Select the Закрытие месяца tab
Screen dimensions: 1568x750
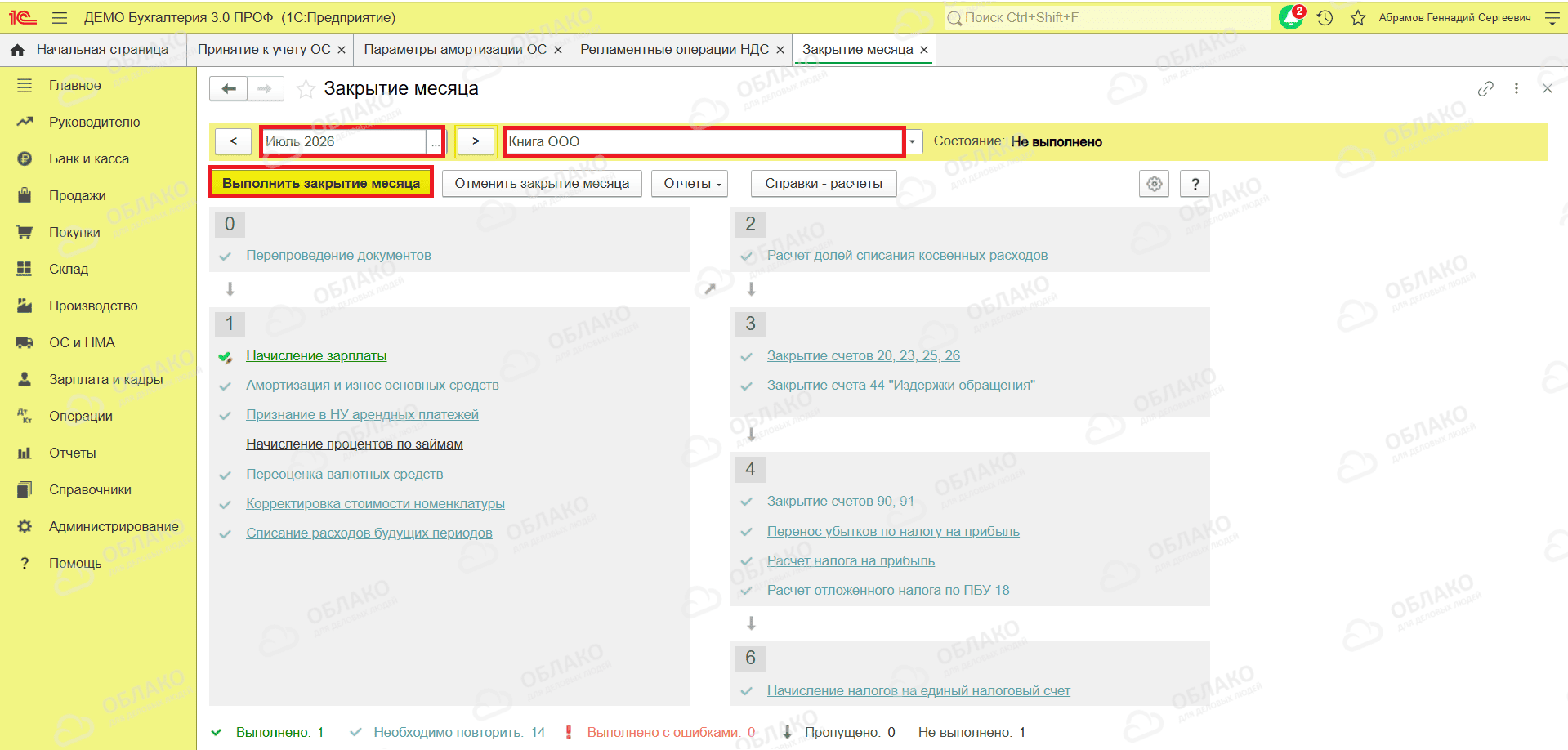[x=857, y=50]
